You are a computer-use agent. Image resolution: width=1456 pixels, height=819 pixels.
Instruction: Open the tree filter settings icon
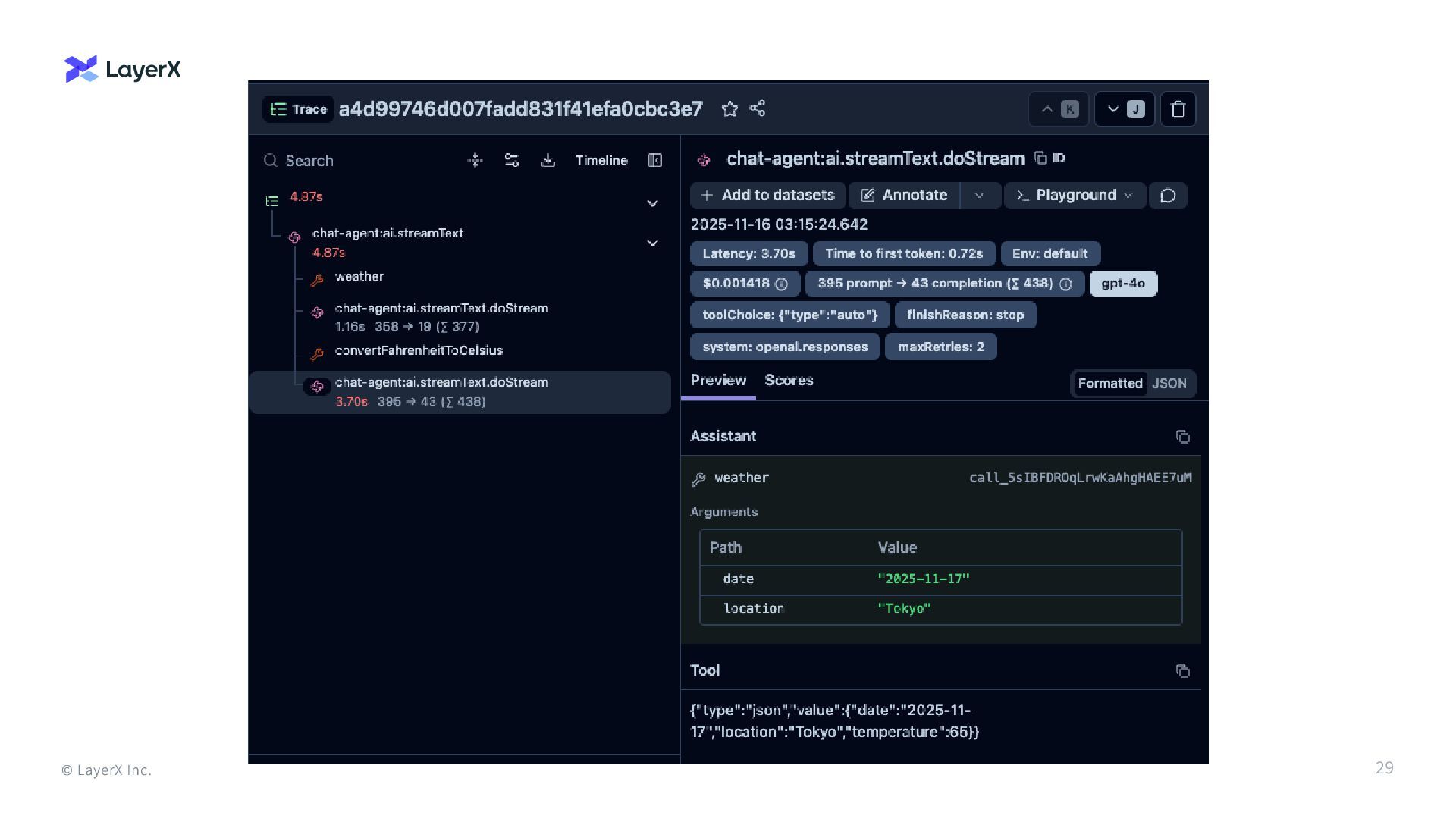(x=511, y=160)
